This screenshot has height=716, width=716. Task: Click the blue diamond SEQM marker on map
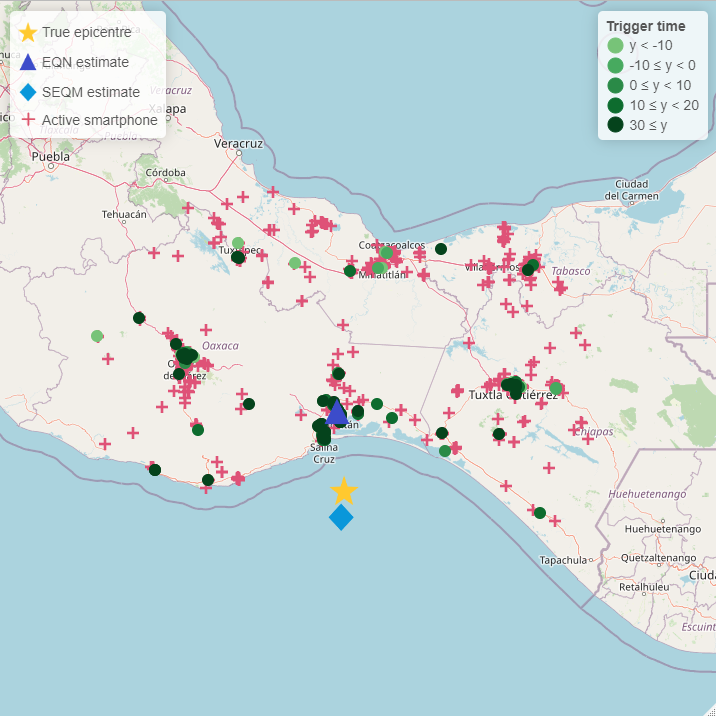[341, 517]
